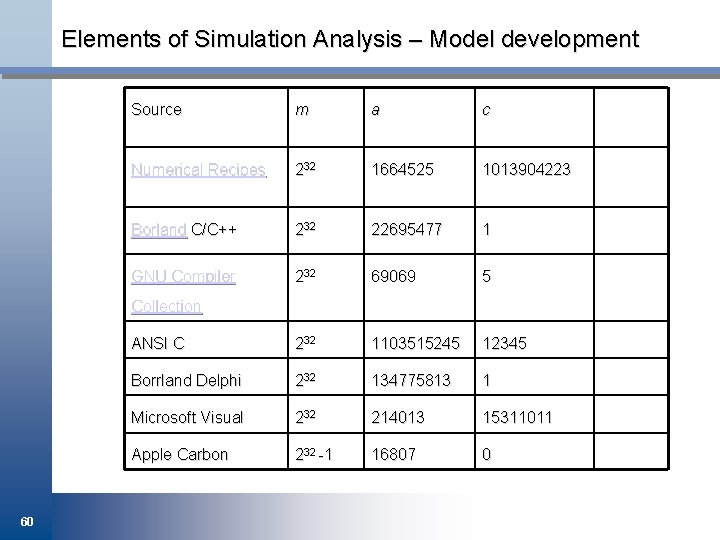Select the value 1013904223
Image resolution: width=720 pixels, height=540 pixels.
click(526, 169)
